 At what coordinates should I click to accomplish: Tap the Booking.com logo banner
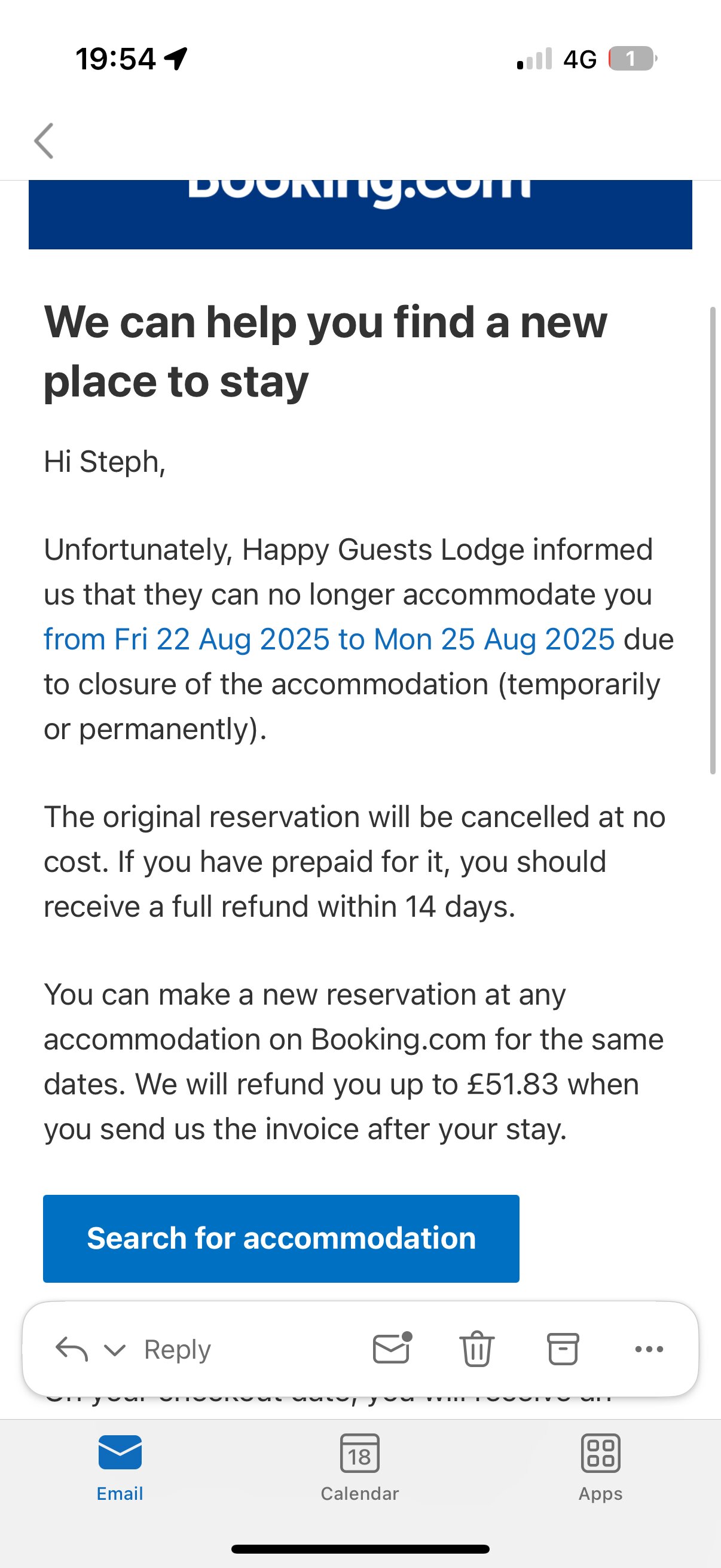click(x=360, y=214)
